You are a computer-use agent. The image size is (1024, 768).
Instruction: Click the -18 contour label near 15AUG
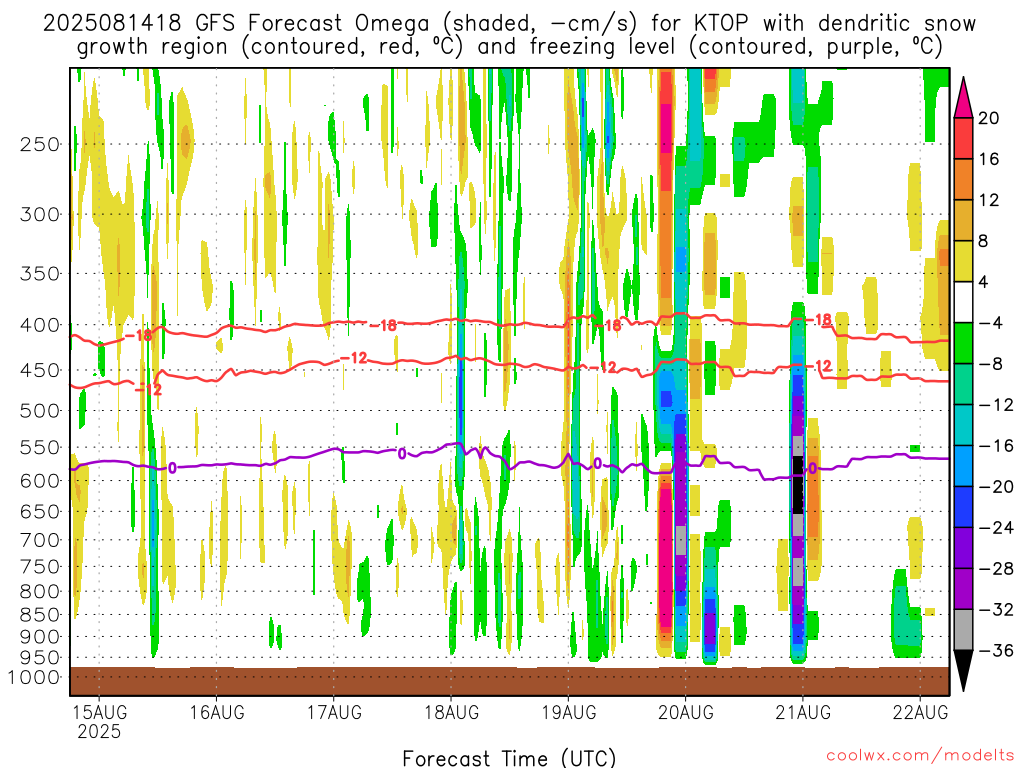pos(138,335)
